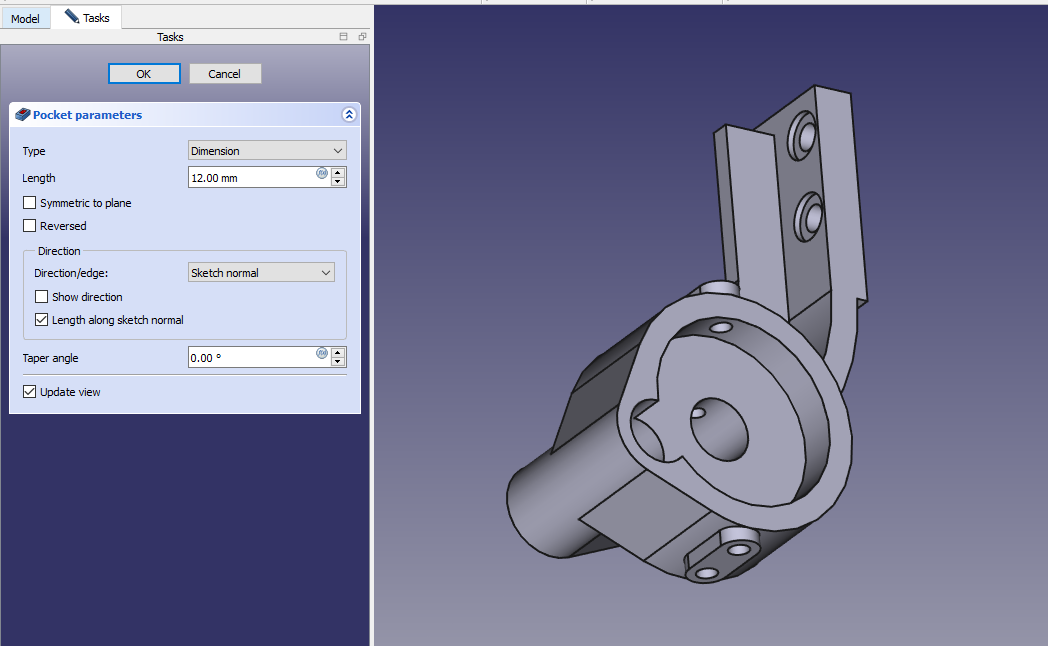Open expression editor icon in Taper angle field
The image size is (1048, 646).
322,353
